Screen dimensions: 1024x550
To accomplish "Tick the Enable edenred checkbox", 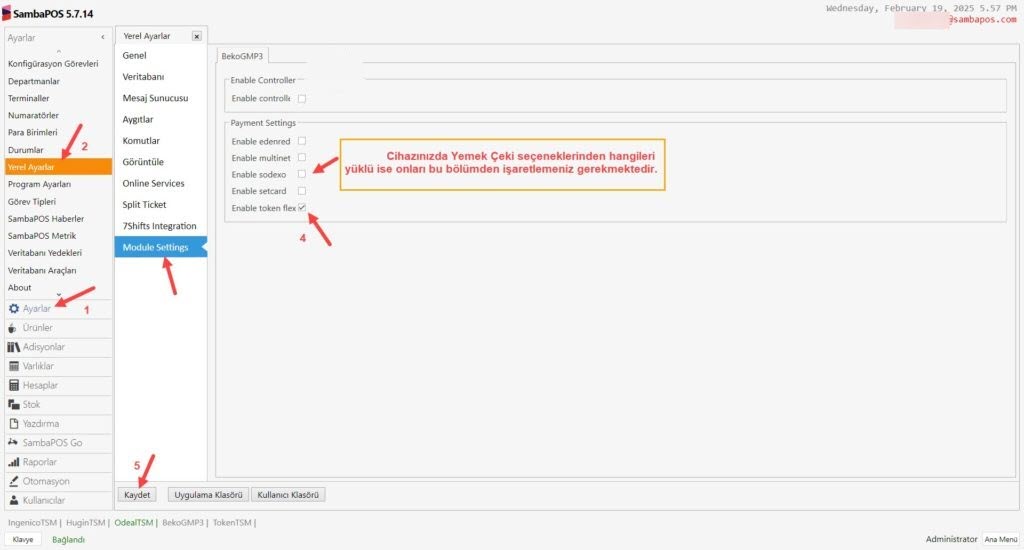I will 302,141.
